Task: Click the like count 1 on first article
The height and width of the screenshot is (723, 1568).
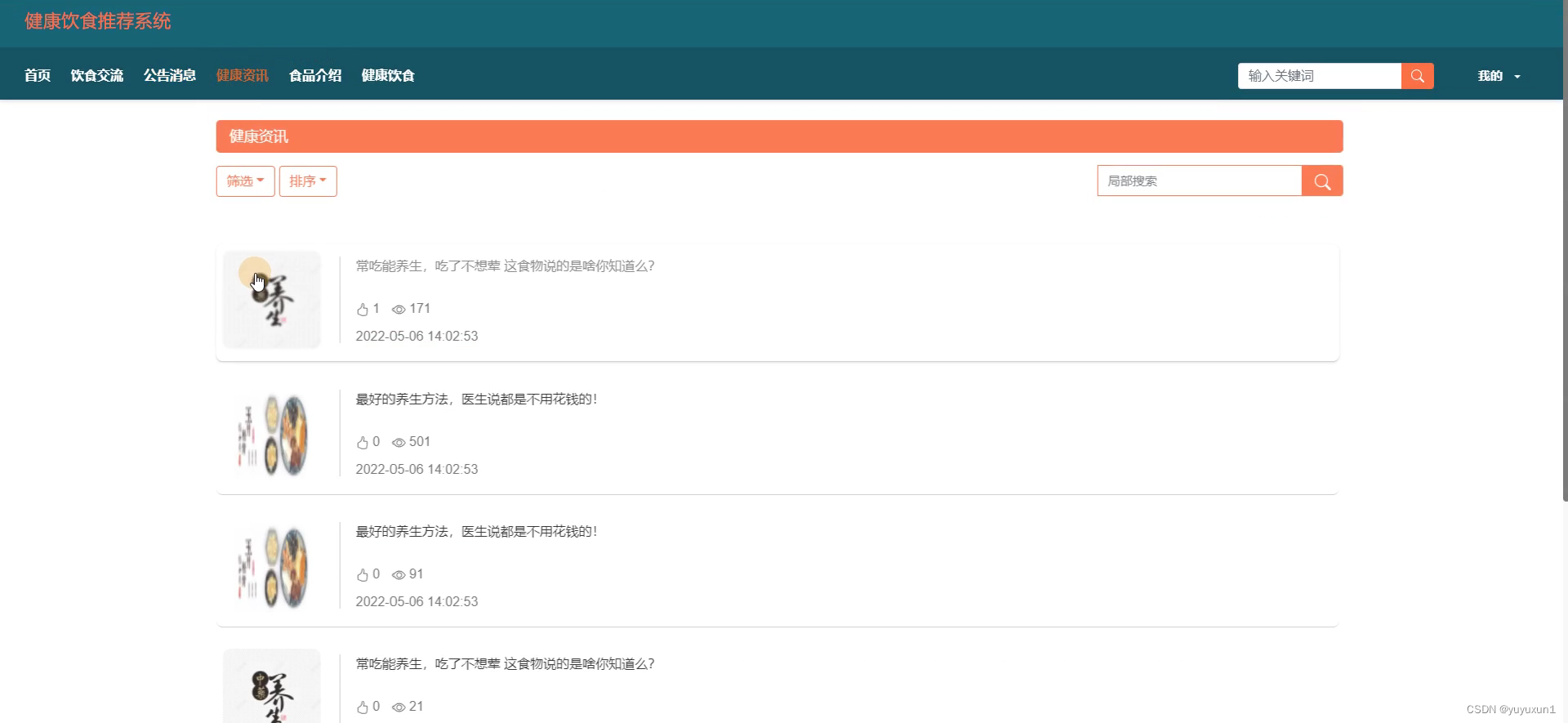Action: point(376,309)
